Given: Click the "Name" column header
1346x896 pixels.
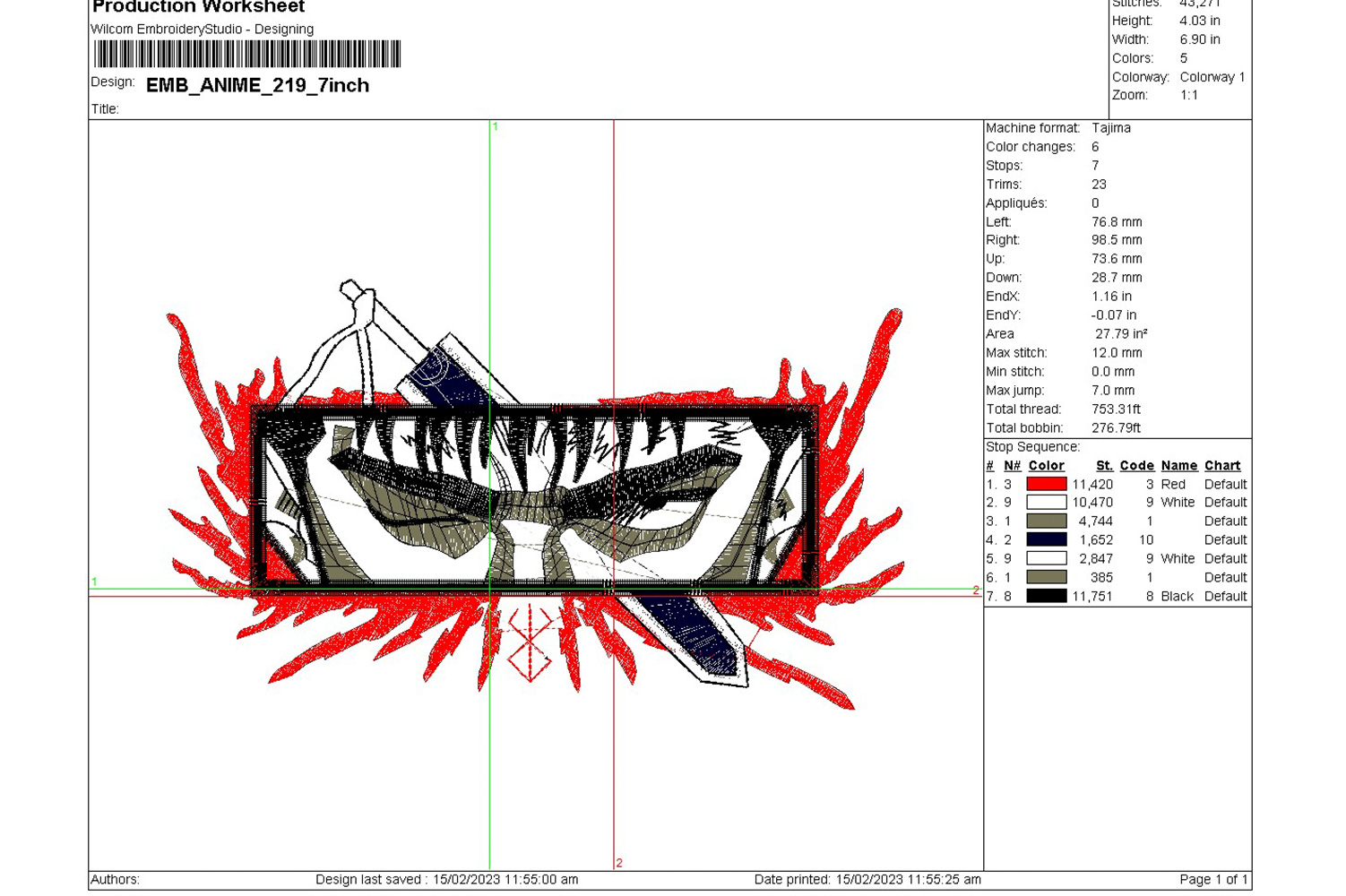Looking at the screenshot, I should (1178, 466).
